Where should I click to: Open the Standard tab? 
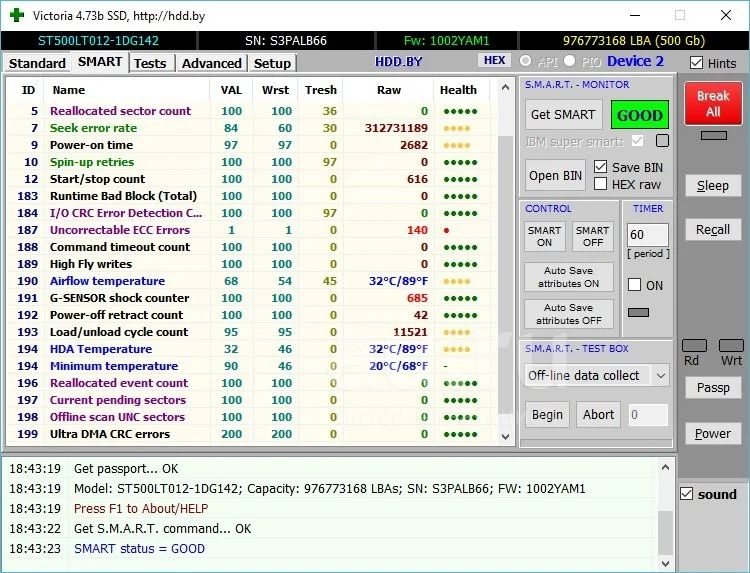tap(37, 64)
